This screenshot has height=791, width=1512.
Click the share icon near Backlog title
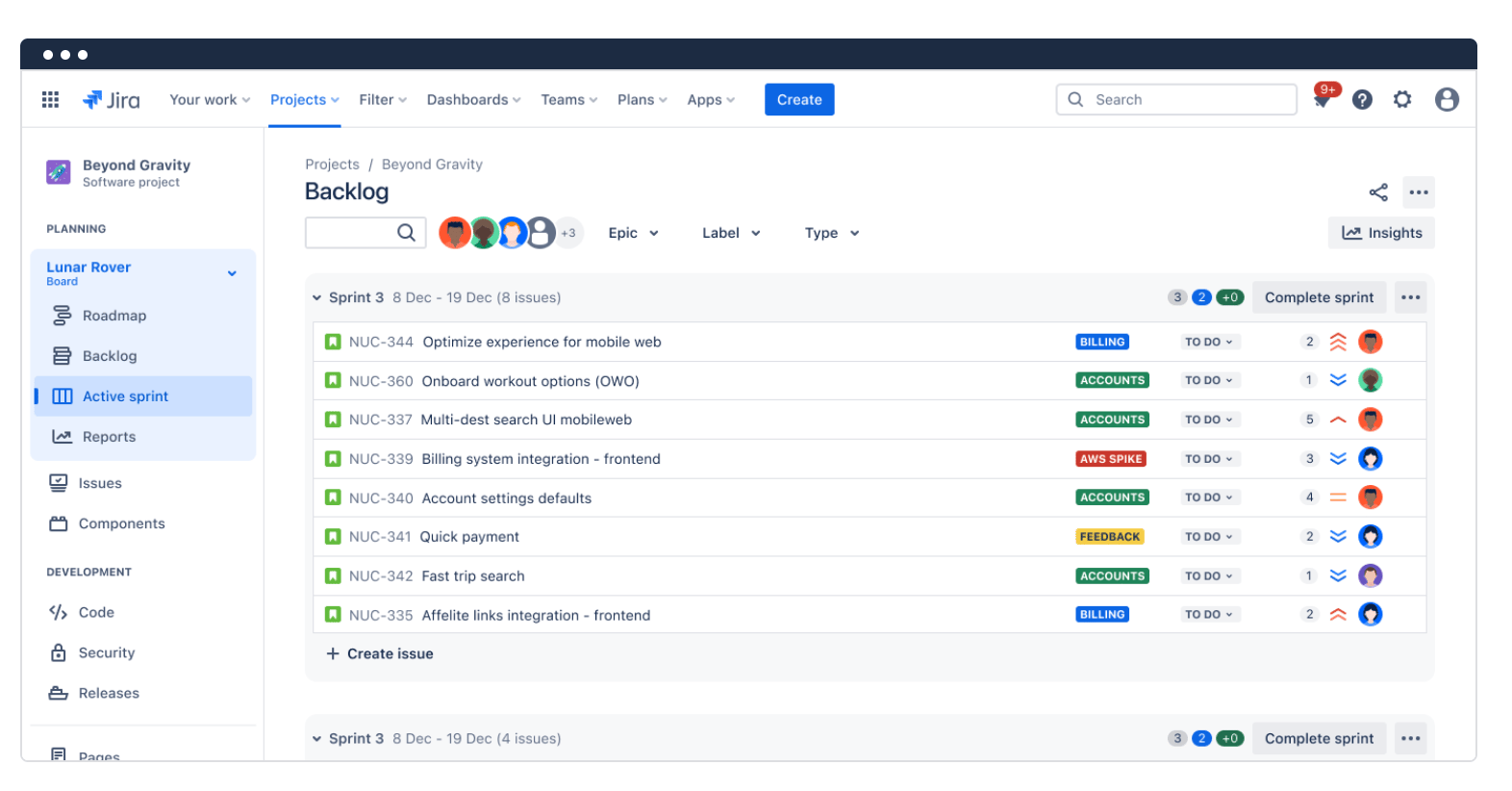point(1378,192)
